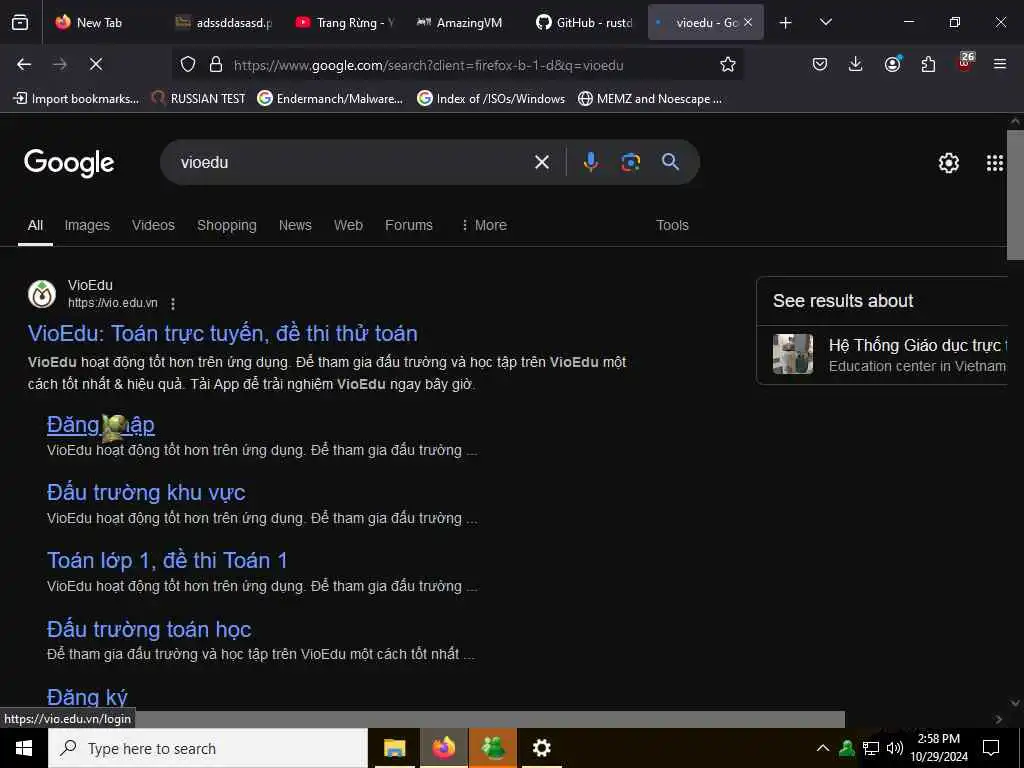Open RUSSIAN TEST bookmark
The height and width of the screenshot is (768, 1024).
199,99
